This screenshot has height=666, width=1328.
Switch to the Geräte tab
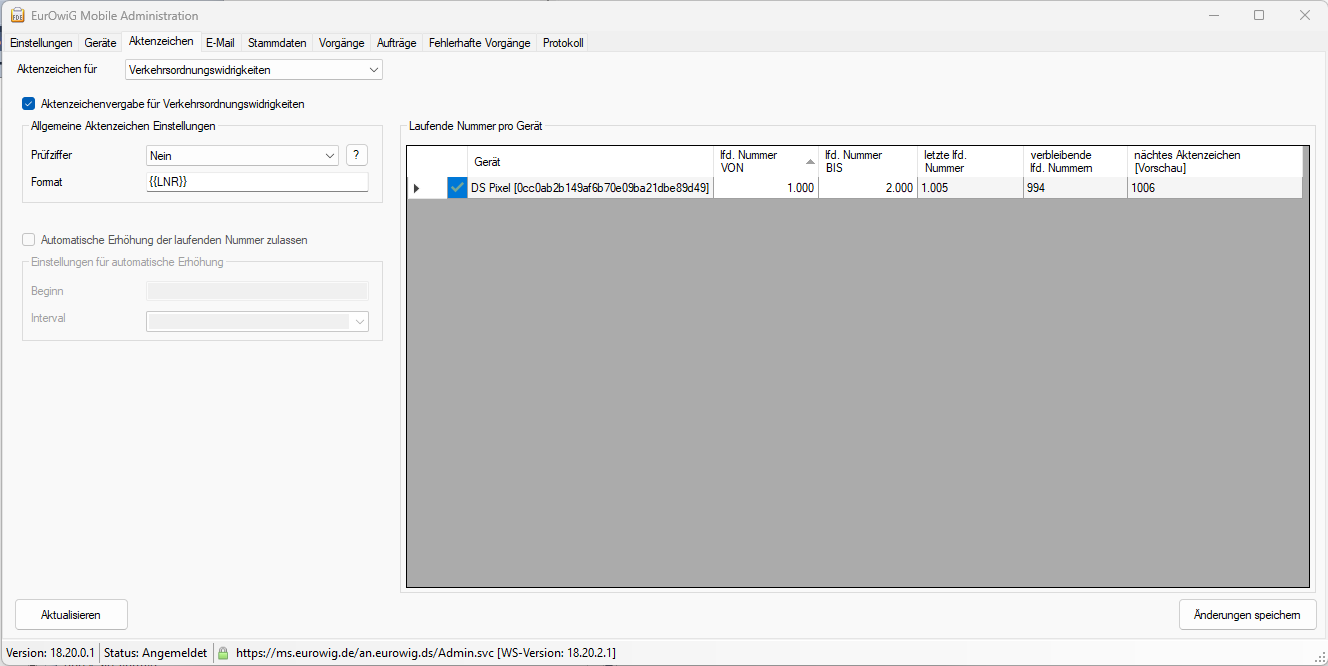[100, 43]
